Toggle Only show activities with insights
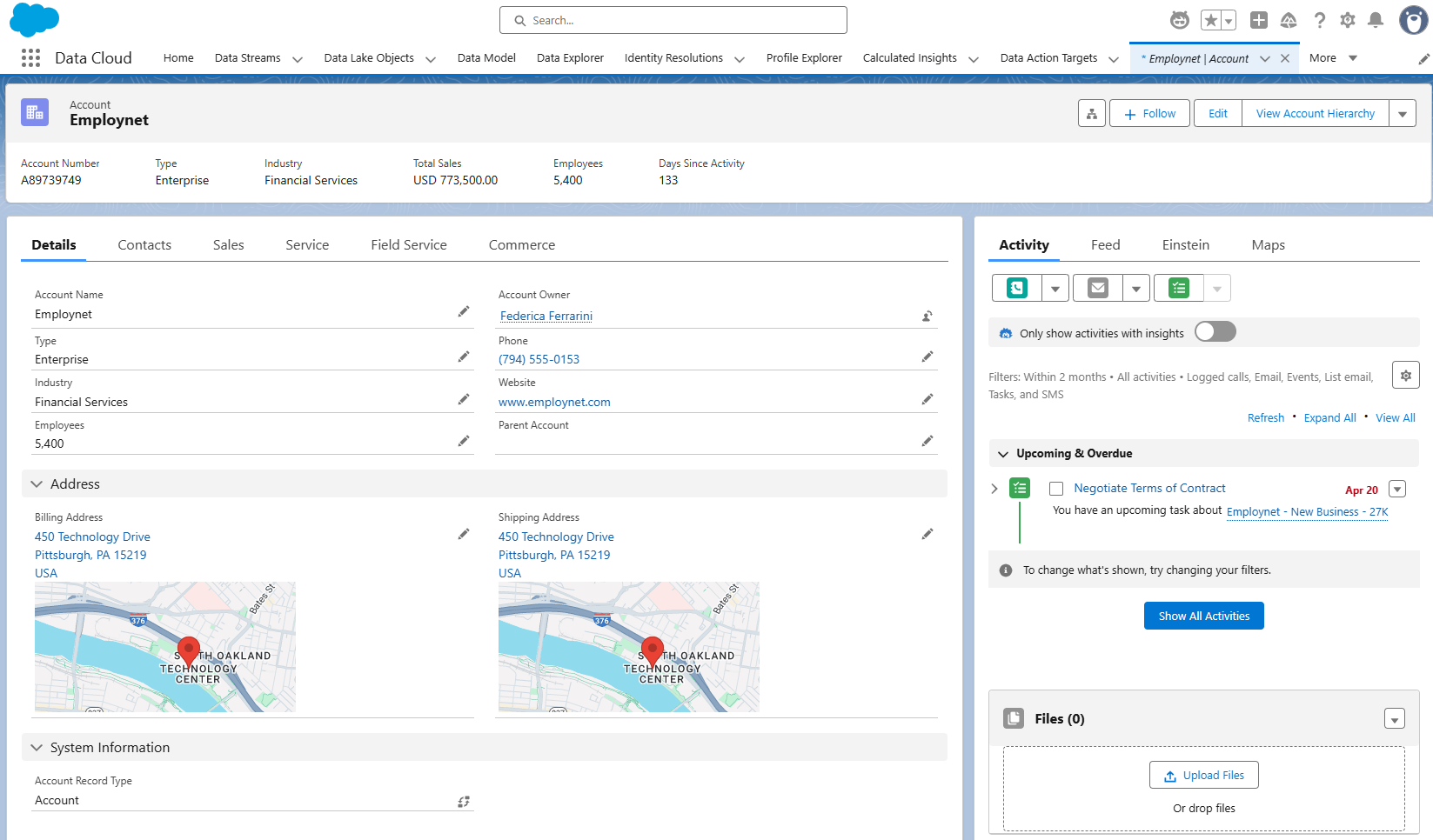This screenshot has height=840, width=1433. tap(1215, 332)
